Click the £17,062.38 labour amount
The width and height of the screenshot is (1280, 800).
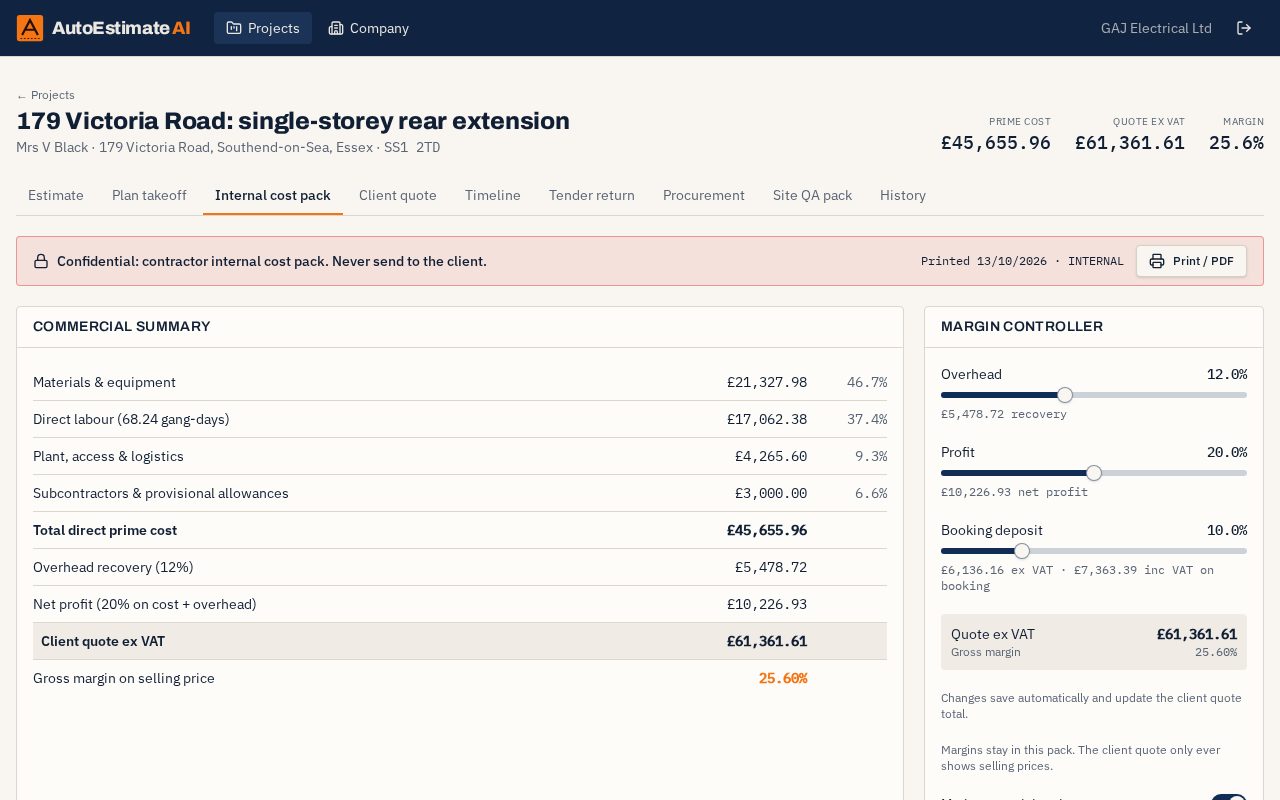click(x=767, y=419)
